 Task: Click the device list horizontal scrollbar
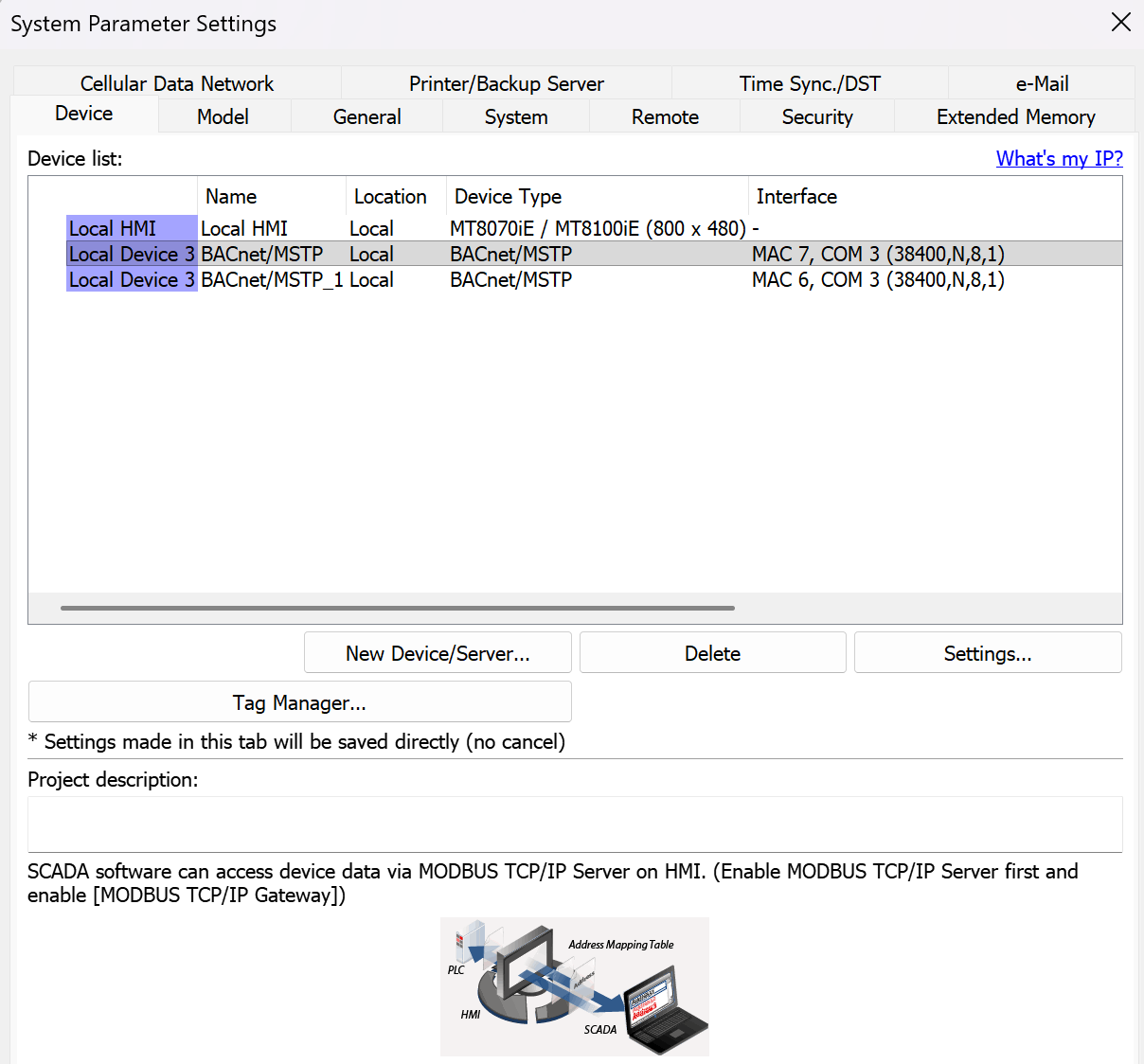click(398, 608)
